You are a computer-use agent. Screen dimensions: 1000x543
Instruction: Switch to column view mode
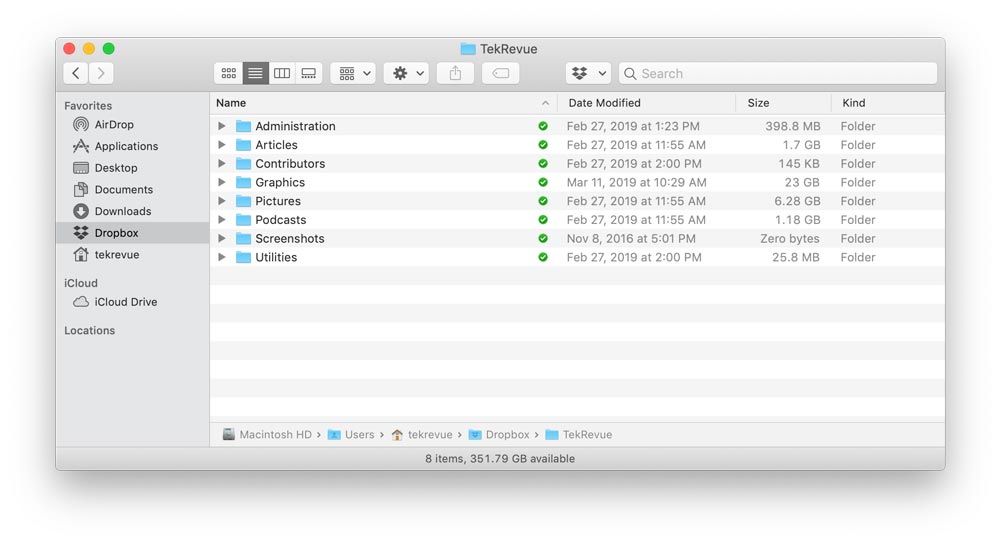[x=282, y=73]
